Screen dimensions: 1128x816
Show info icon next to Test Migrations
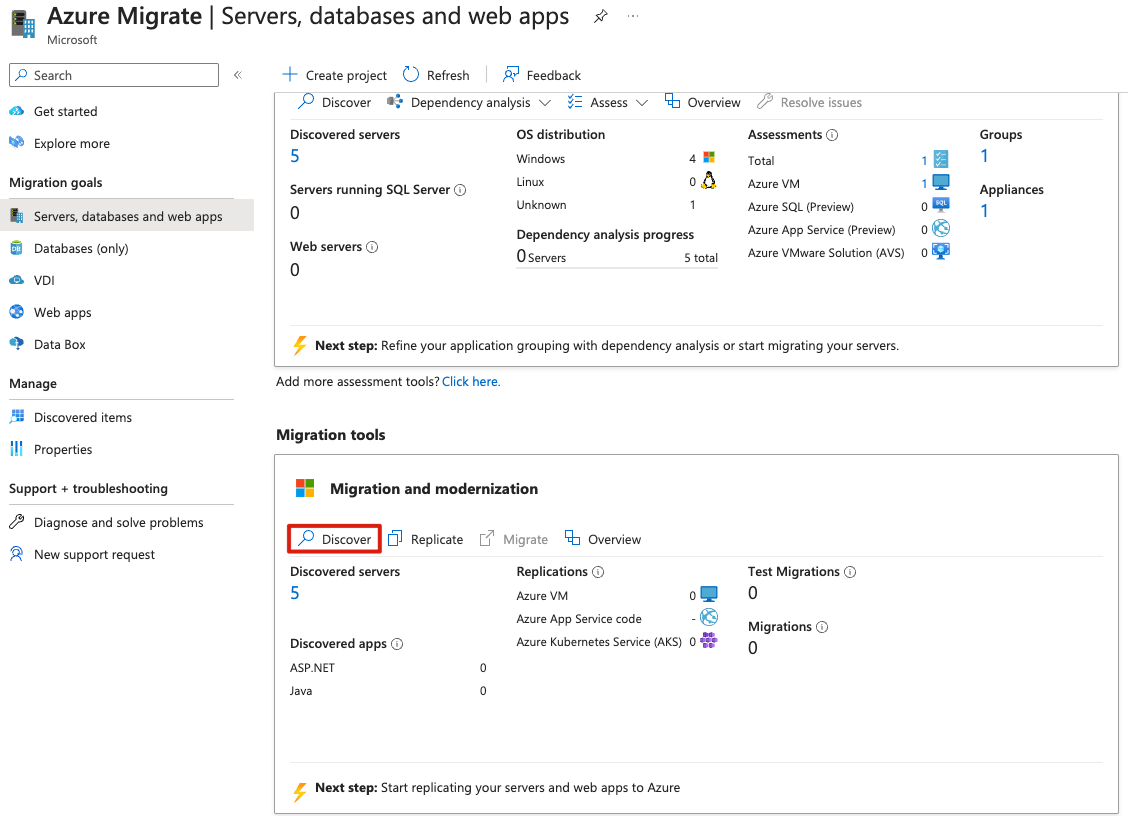[x=850, y=572]
